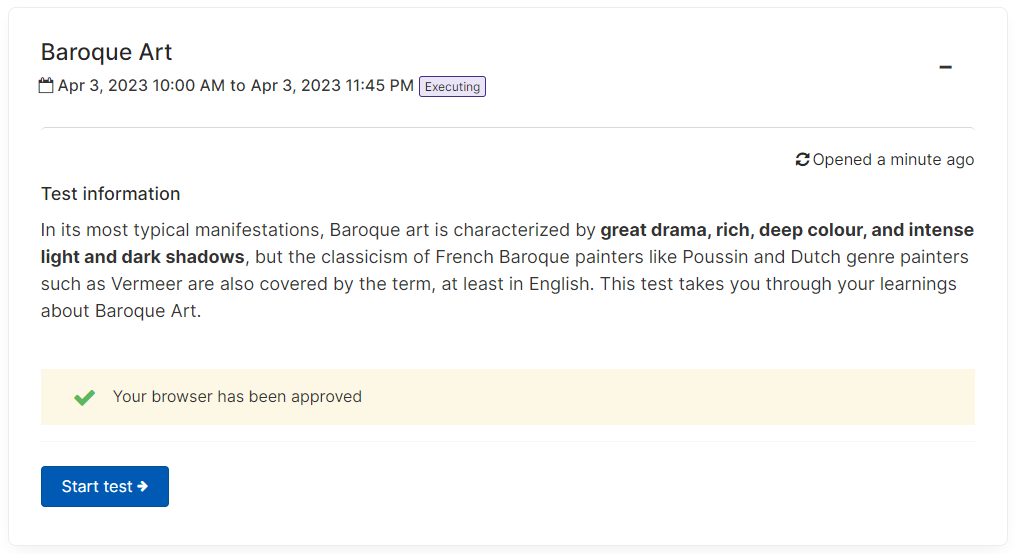Click the word 'to' between the dates
The height and width of the screenshot is (554, 1016).
pyautogui.click(x=238, y=86)
